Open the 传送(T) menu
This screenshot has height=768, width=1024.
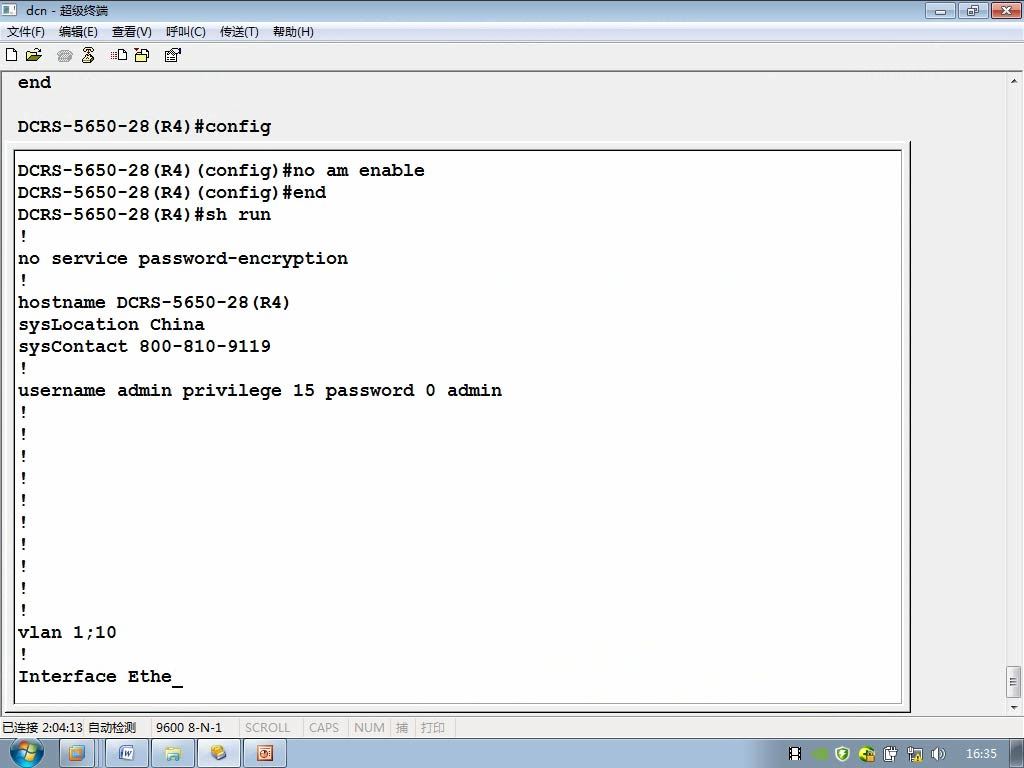[x=239, y=31]
